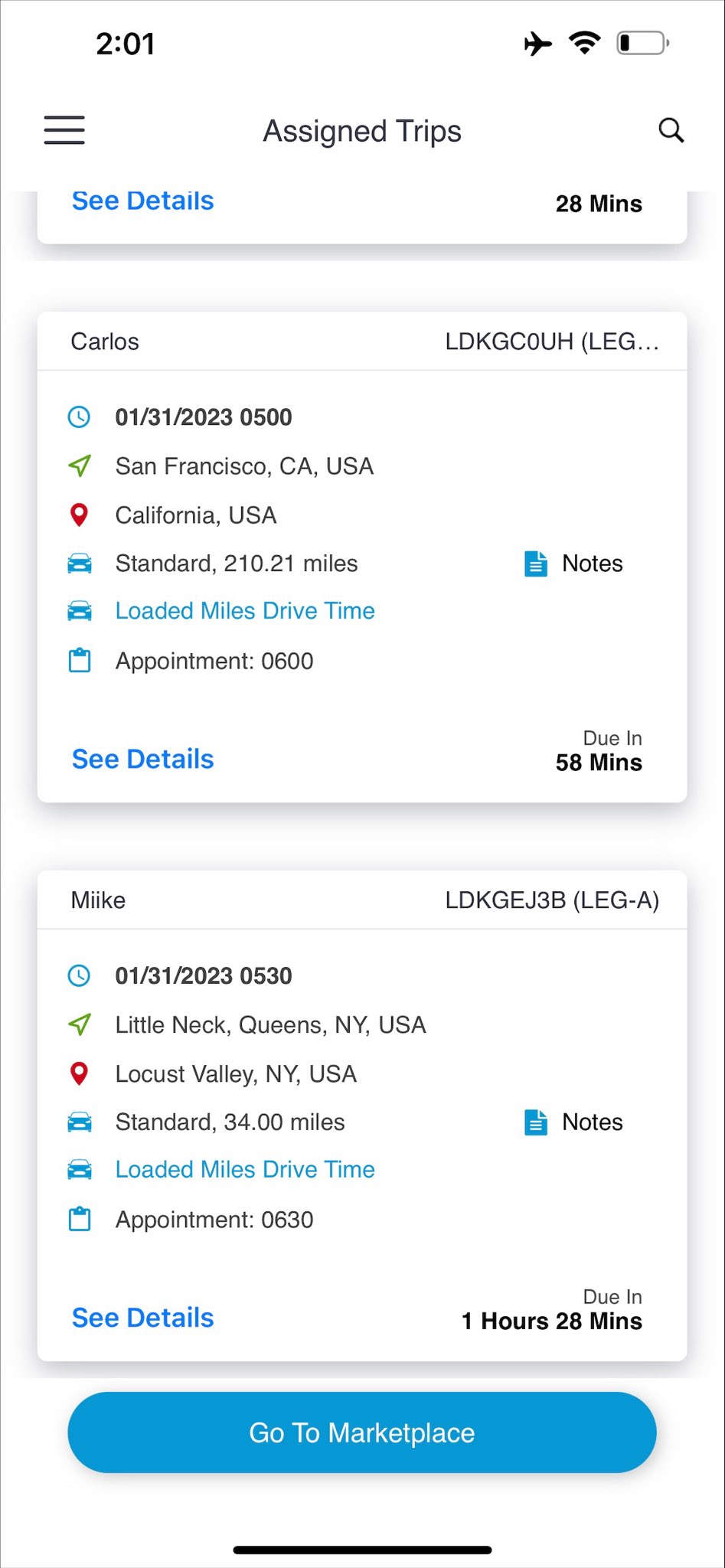Viewport: 725px width, 1568px height.
Task: Tap red destination pin for Locust Valley
Action: [x=80, y=1073]
